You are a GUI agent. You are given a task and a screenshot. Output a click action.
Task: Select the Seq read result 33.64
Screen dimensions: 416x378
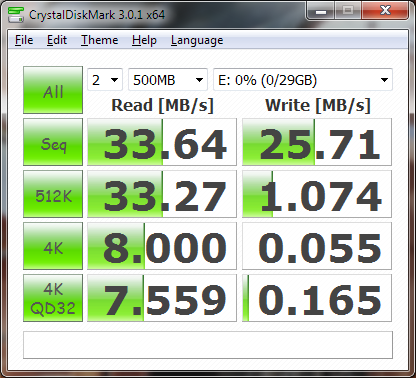point(162,142)
